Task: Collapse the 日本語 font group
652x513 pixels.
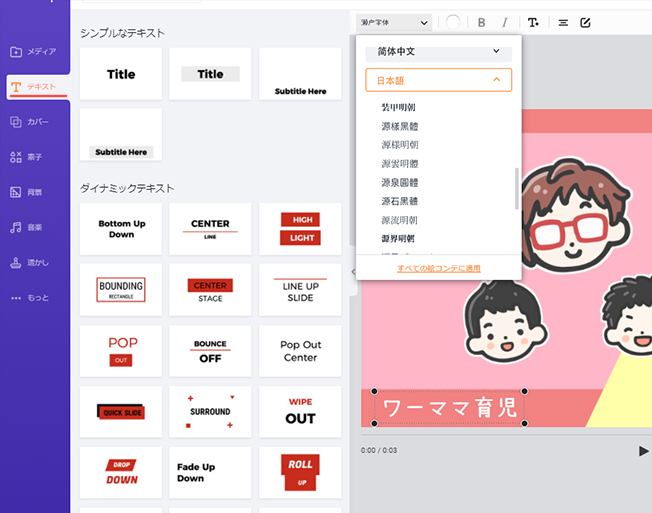Action: (438, 80)
